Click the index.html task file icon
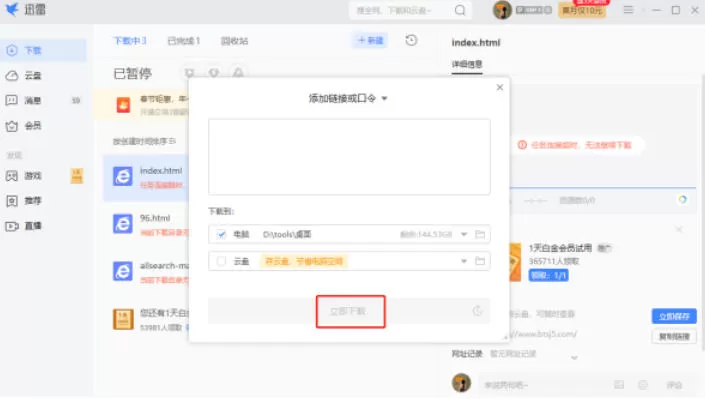This screenshot has height=399, width=705. (123, 176)
